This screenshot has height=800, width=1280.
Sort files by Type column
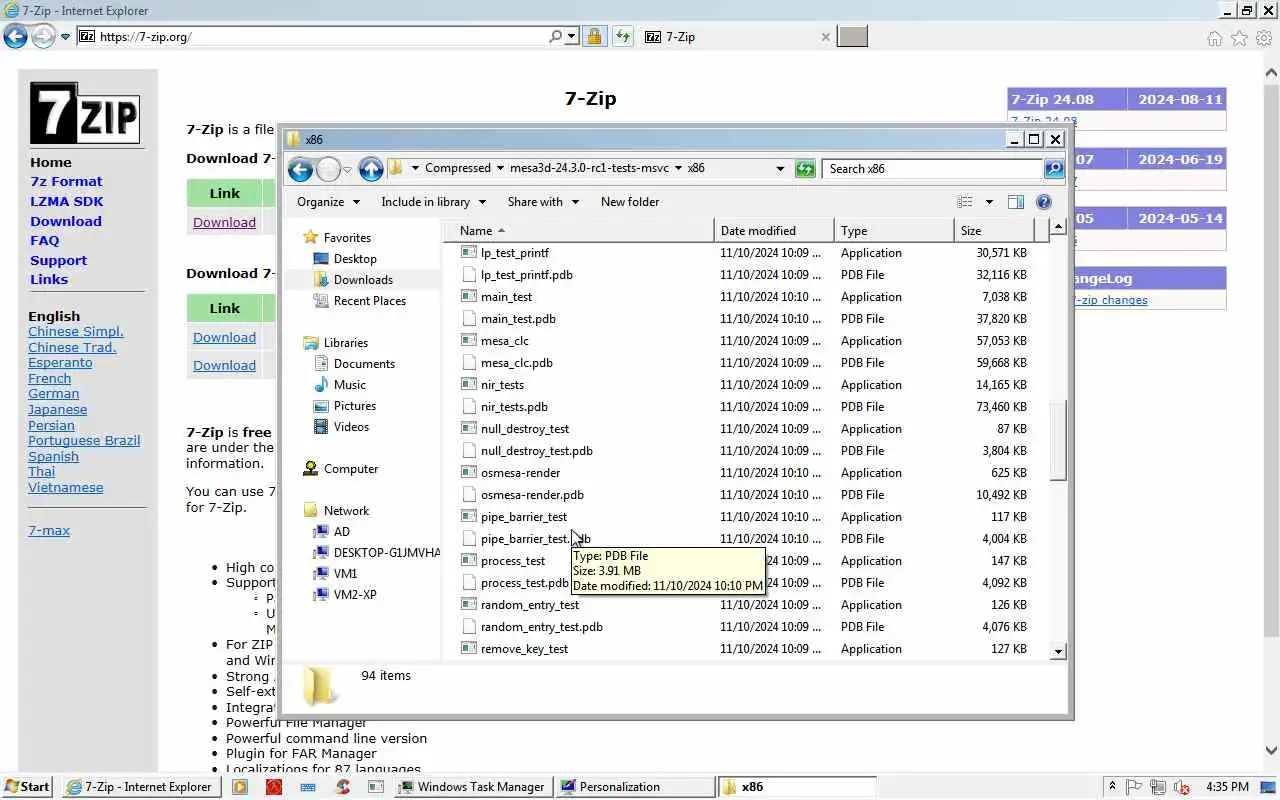click(x=894, y=230)
